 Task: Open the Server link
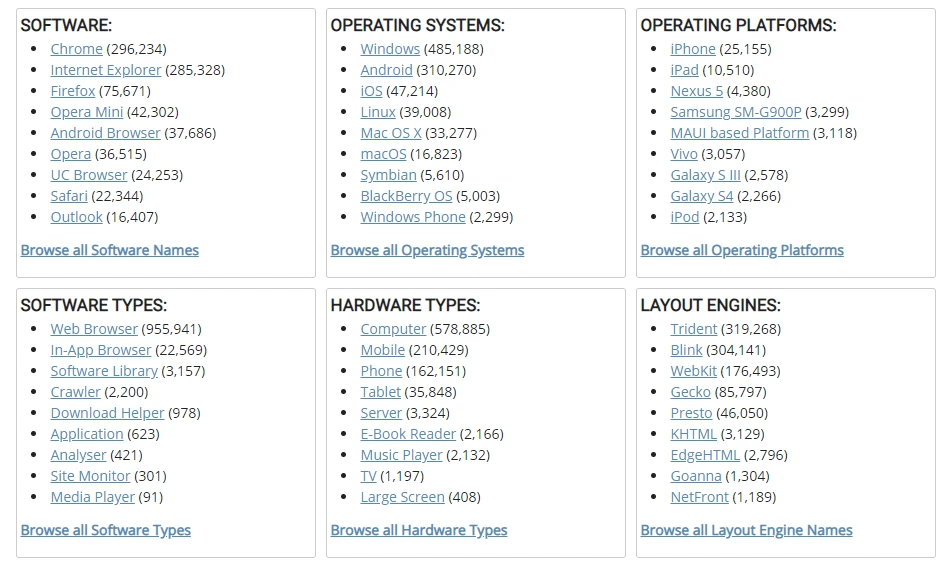point(381,413)
